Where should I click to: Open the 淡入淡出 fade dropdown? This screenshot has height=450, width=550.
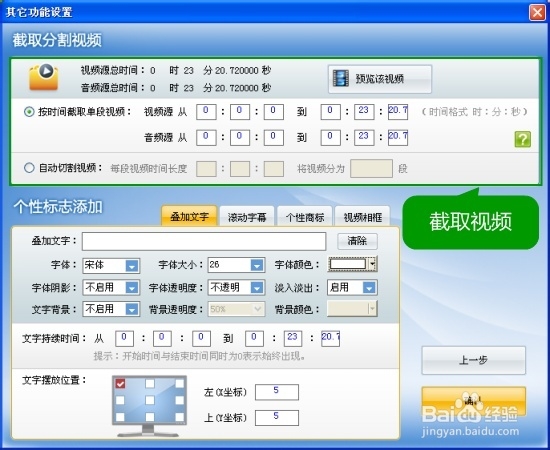[x=369, y=288]
